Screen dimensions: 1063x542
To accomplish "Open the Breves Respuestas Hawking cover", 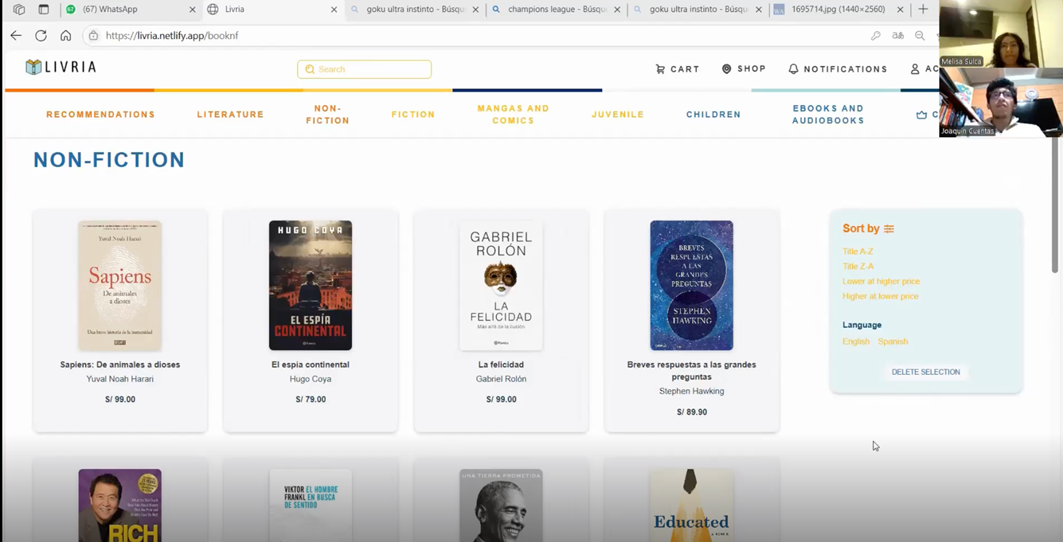I will [691, 286].
